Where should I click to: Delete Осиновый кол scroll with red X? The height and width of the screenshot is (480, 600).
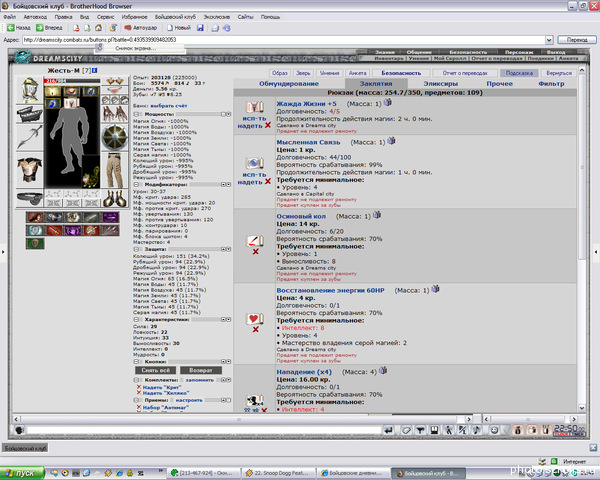click(x=255, y=251)
